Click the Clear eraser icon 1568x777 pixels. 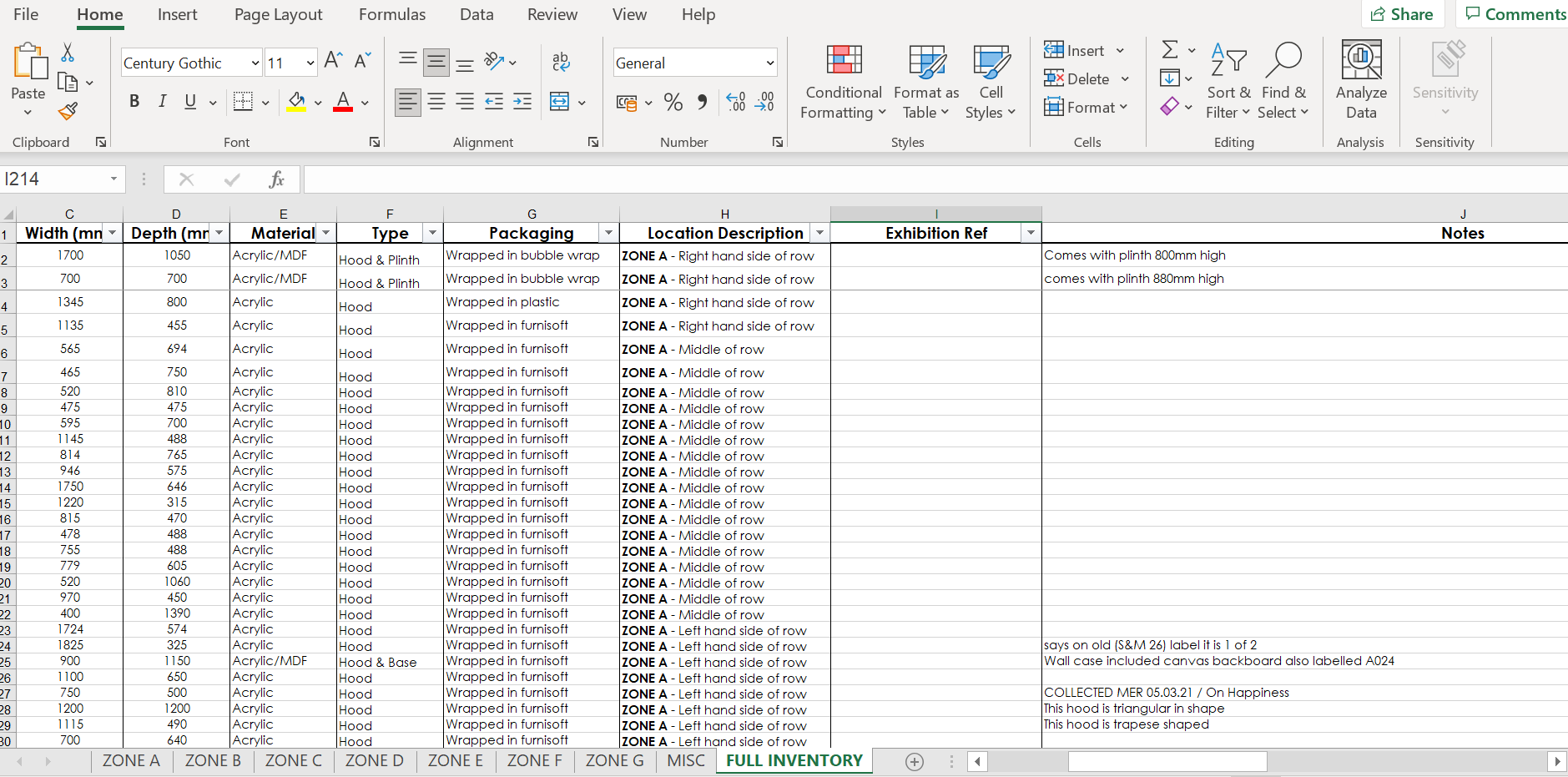pyautogui.click(x=1170, y=106)
